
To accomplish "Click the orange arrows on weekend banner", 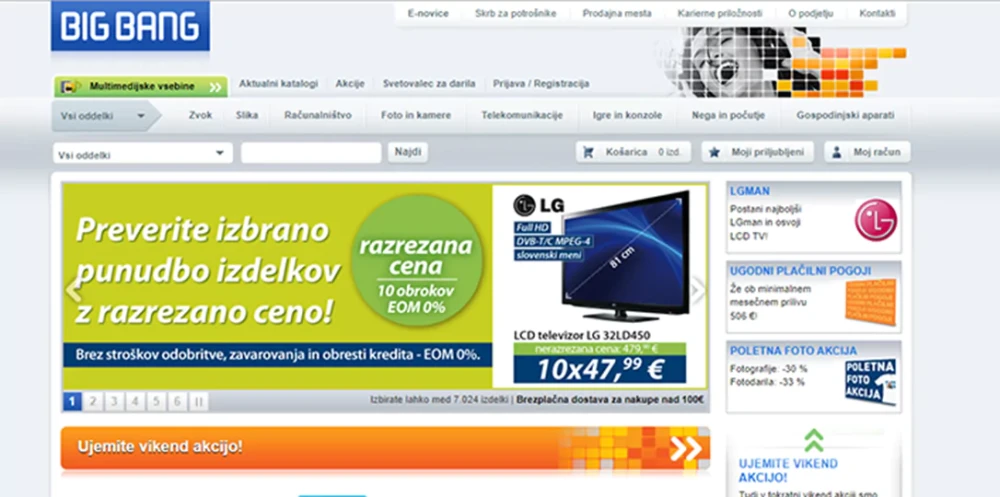I will pos(685,448).
